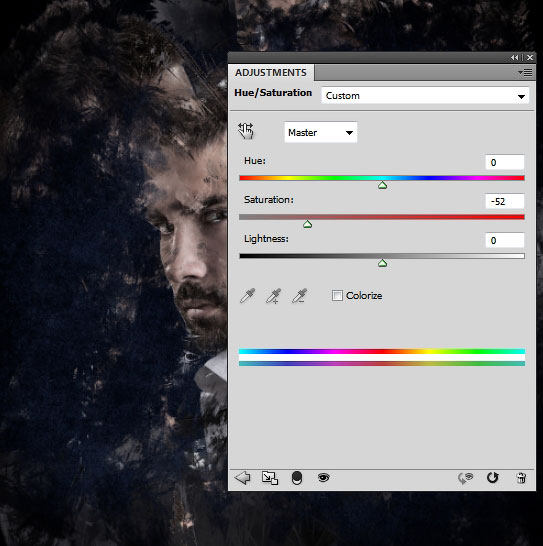Switch panel to expanded view icon
The height and width of the screenshot is (546, 543).
(270, 478)
